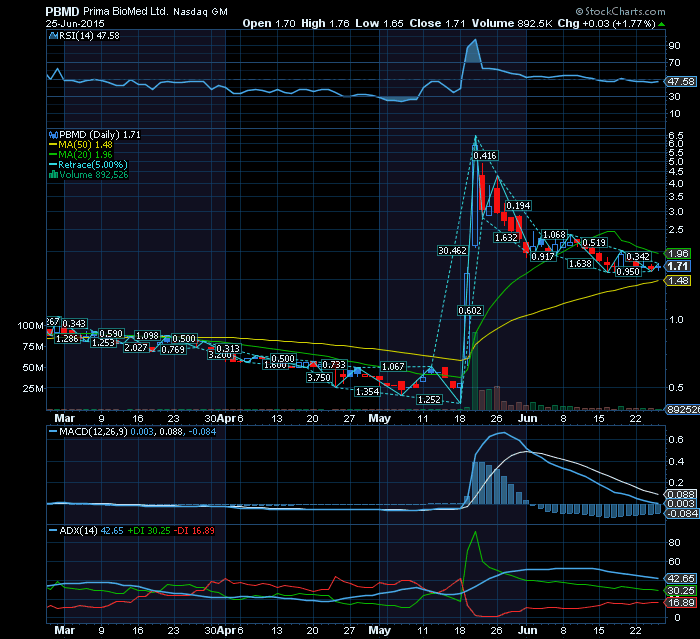Click the 'Open 1.70' value
The height and width of the screenshot is (639, 700).
tap(269, 24)
